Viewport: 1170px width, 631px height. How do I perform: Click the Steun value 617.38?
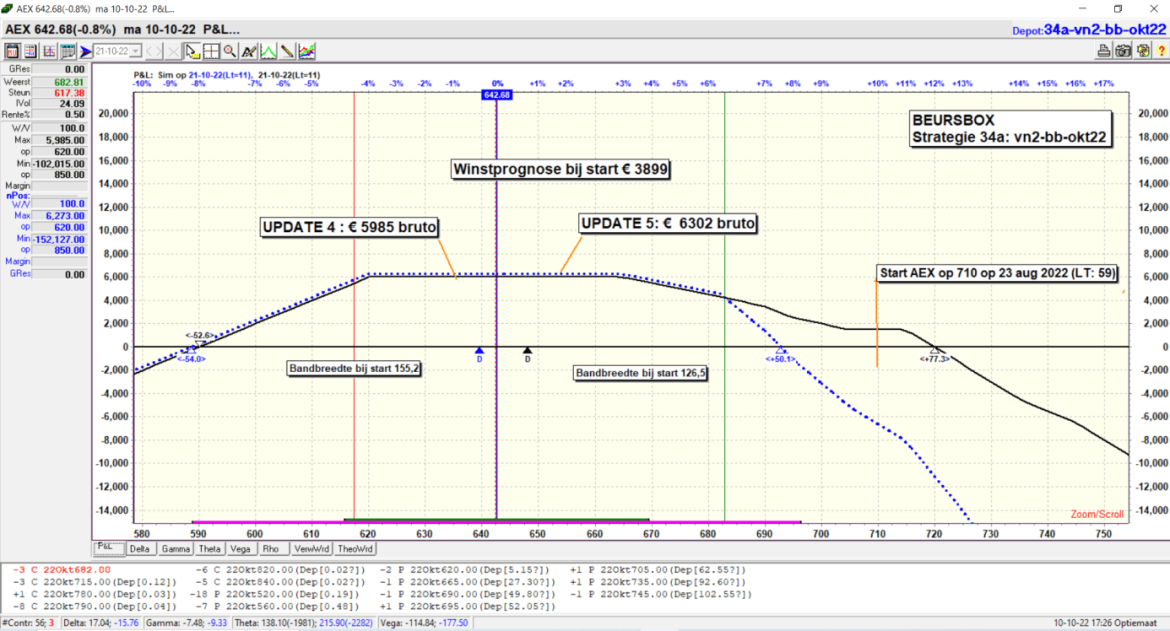[60, 93]
